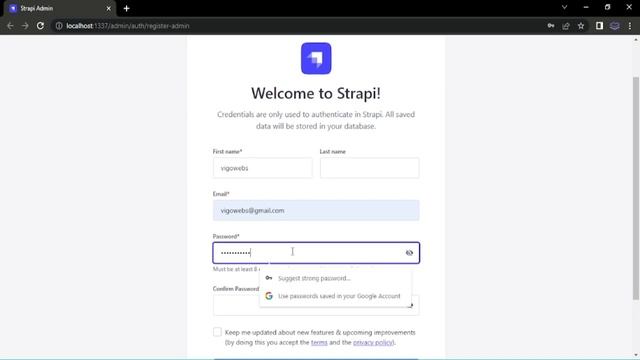Open site information icon in address bar
The width and height of the screenshot is (640, 360).
59,26
